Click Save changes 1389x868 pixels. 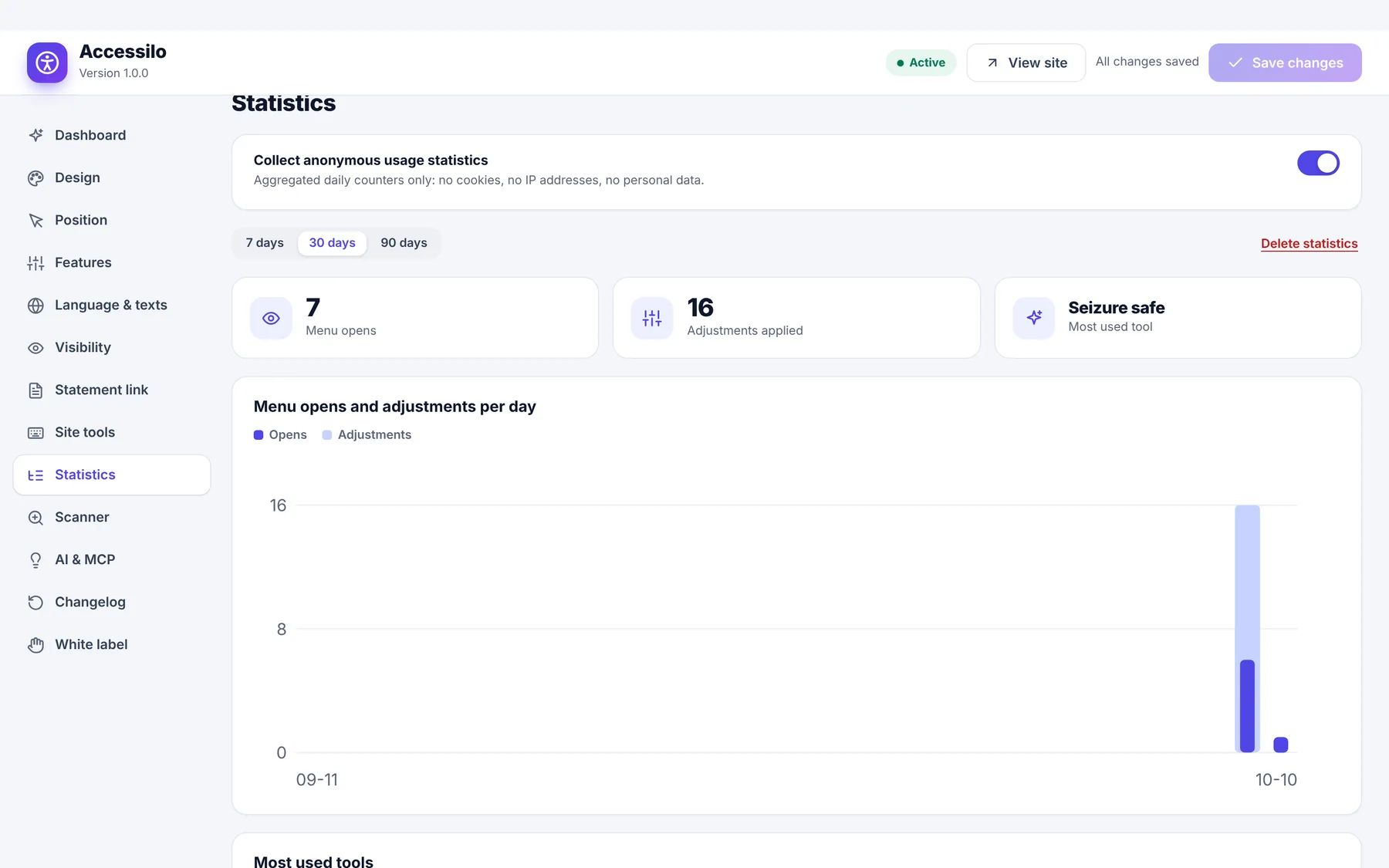(1285, 62)
